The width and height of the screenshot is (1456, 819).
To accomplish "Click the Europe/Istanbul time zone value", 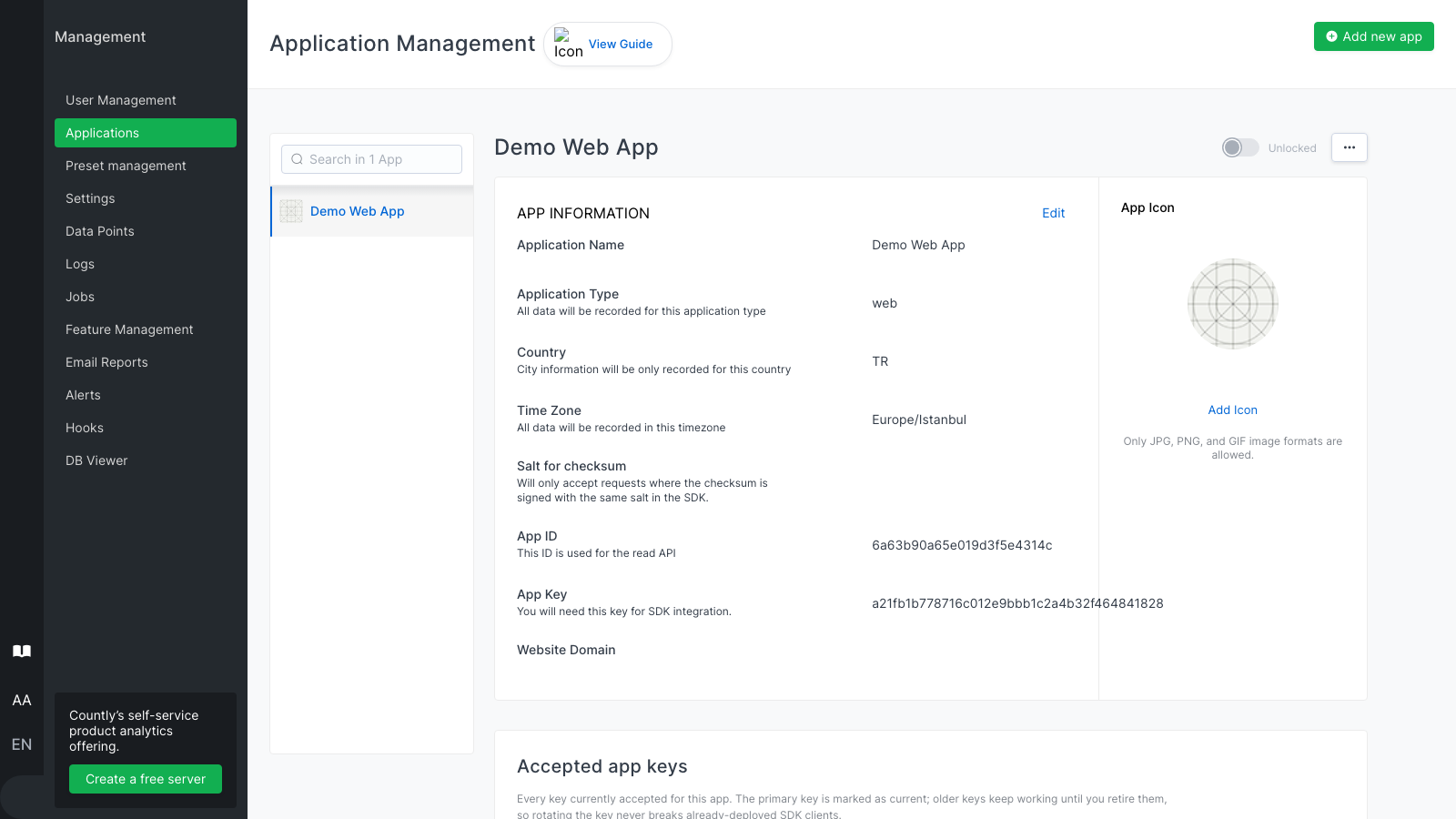I will click(x=919, y=420).
